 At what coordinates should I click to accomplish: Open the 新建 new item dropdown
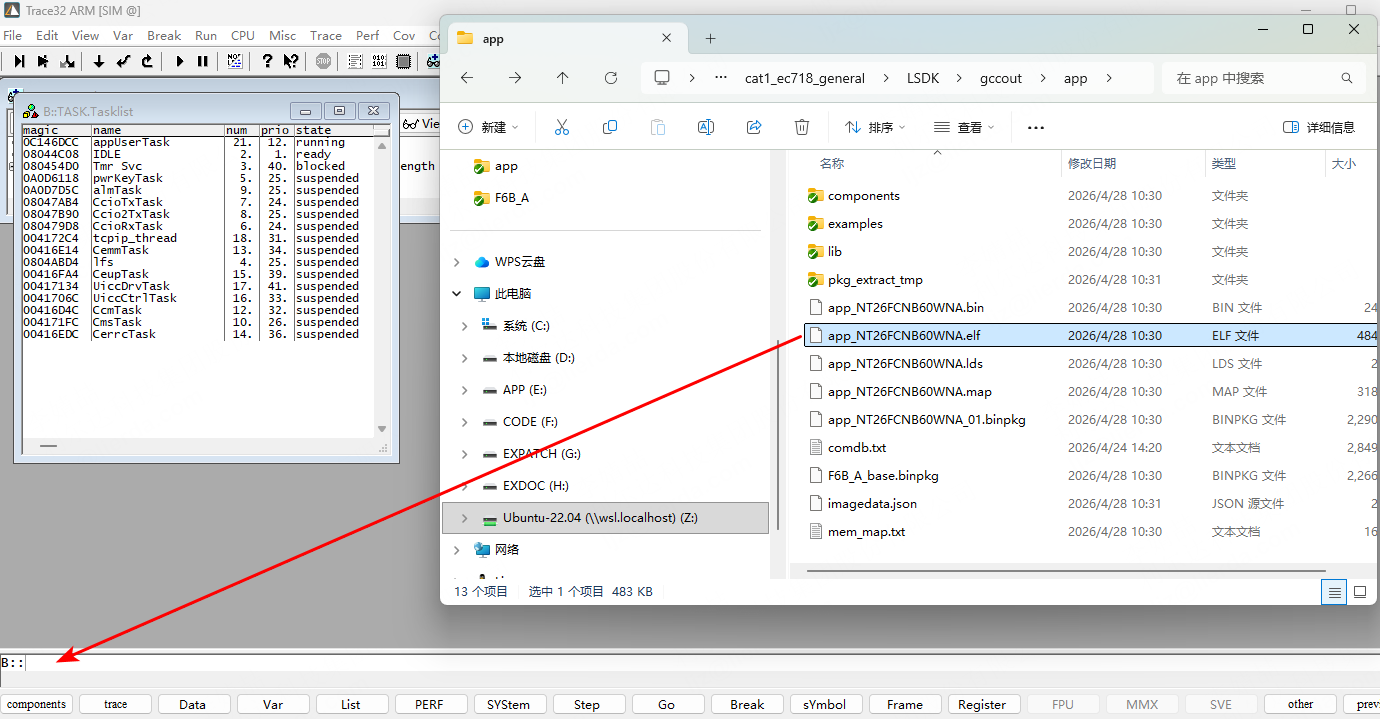(x=488, y=127)
